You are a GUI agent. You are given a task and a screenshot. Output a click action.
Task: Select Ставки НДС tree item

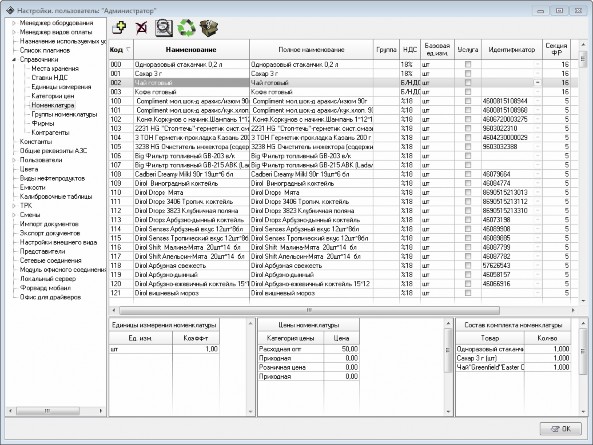tap(50, 78)
